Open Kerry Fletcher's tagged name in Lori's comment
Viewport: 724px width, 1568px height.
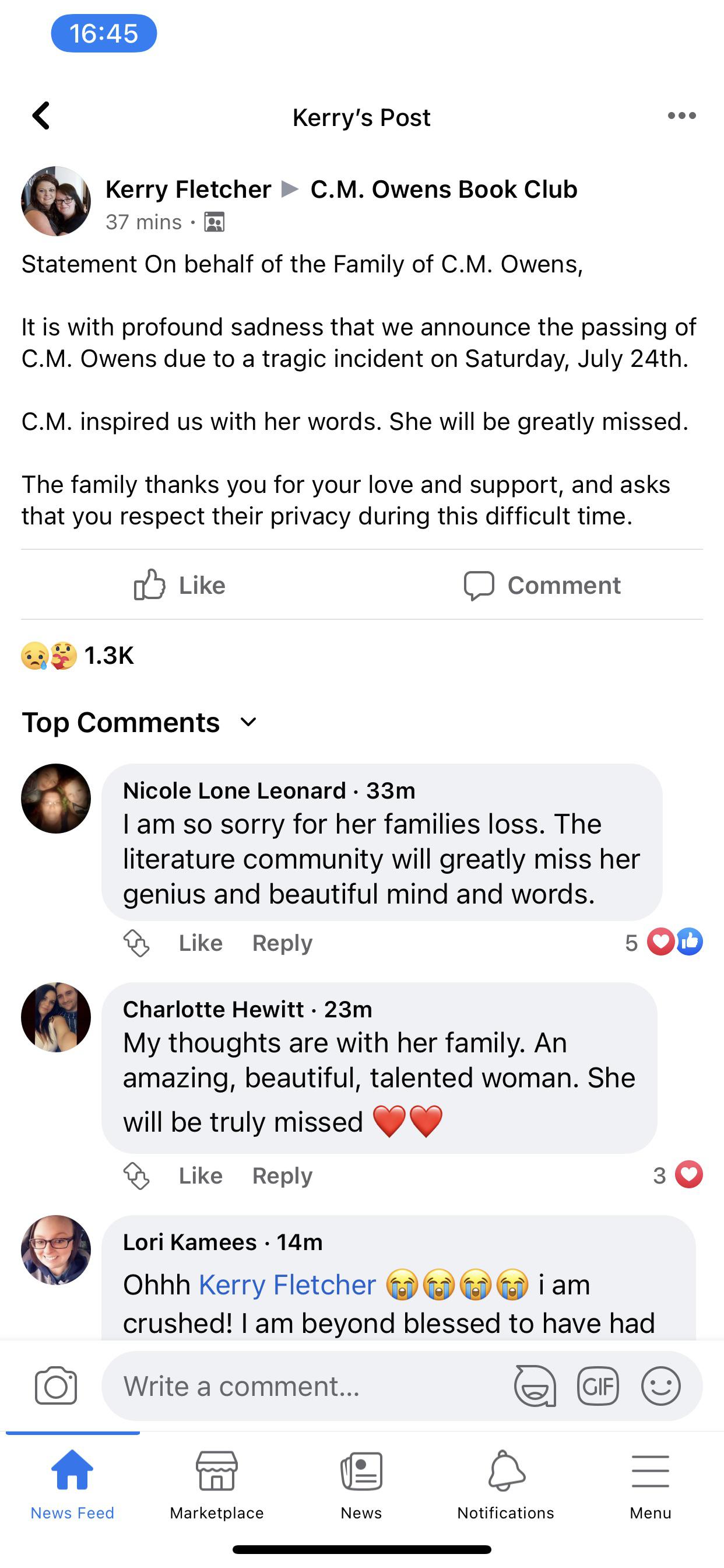tap(287, 1285)
